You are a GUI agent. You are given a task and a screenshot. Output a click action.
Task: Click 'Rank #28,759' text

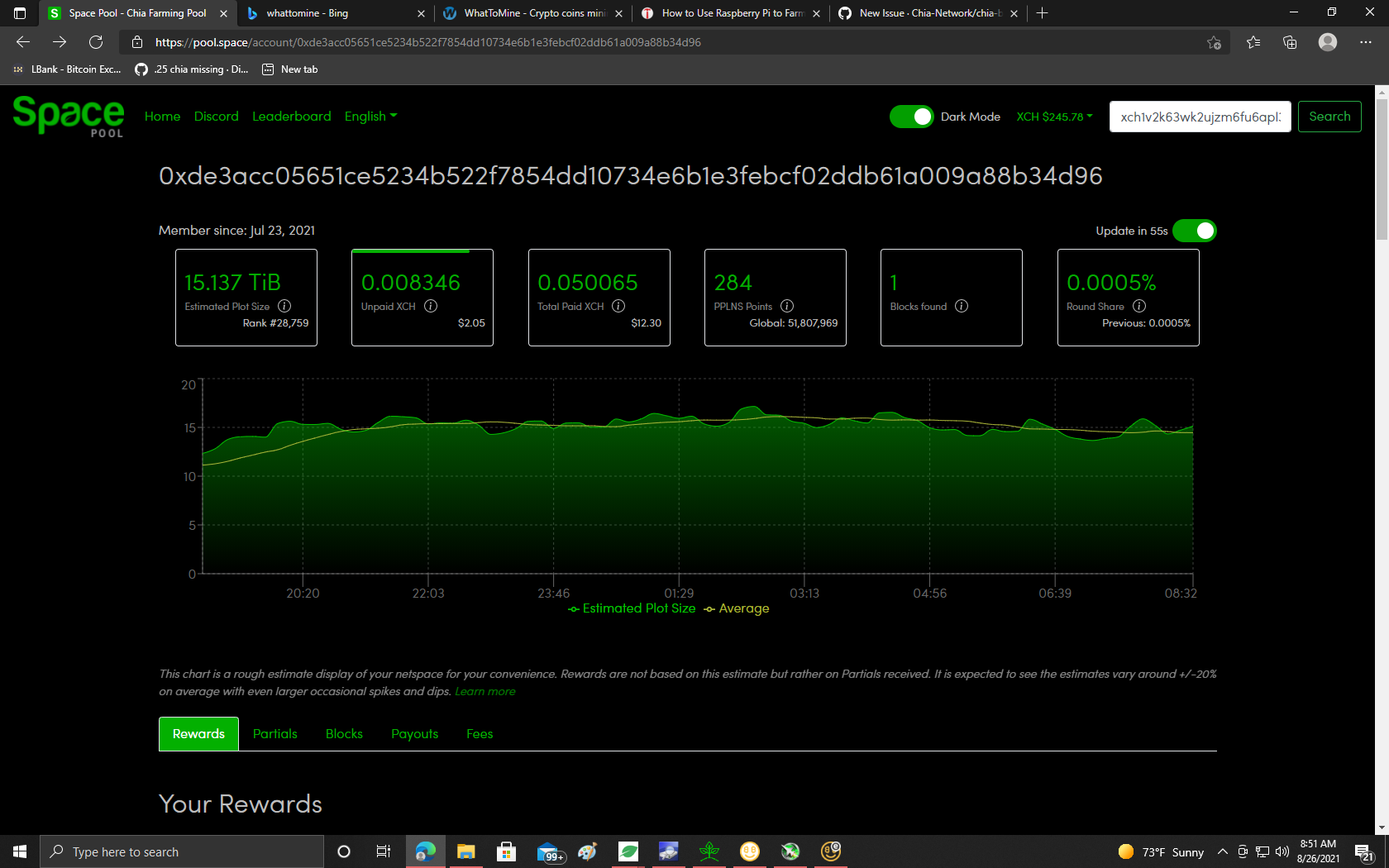point(275,323)
